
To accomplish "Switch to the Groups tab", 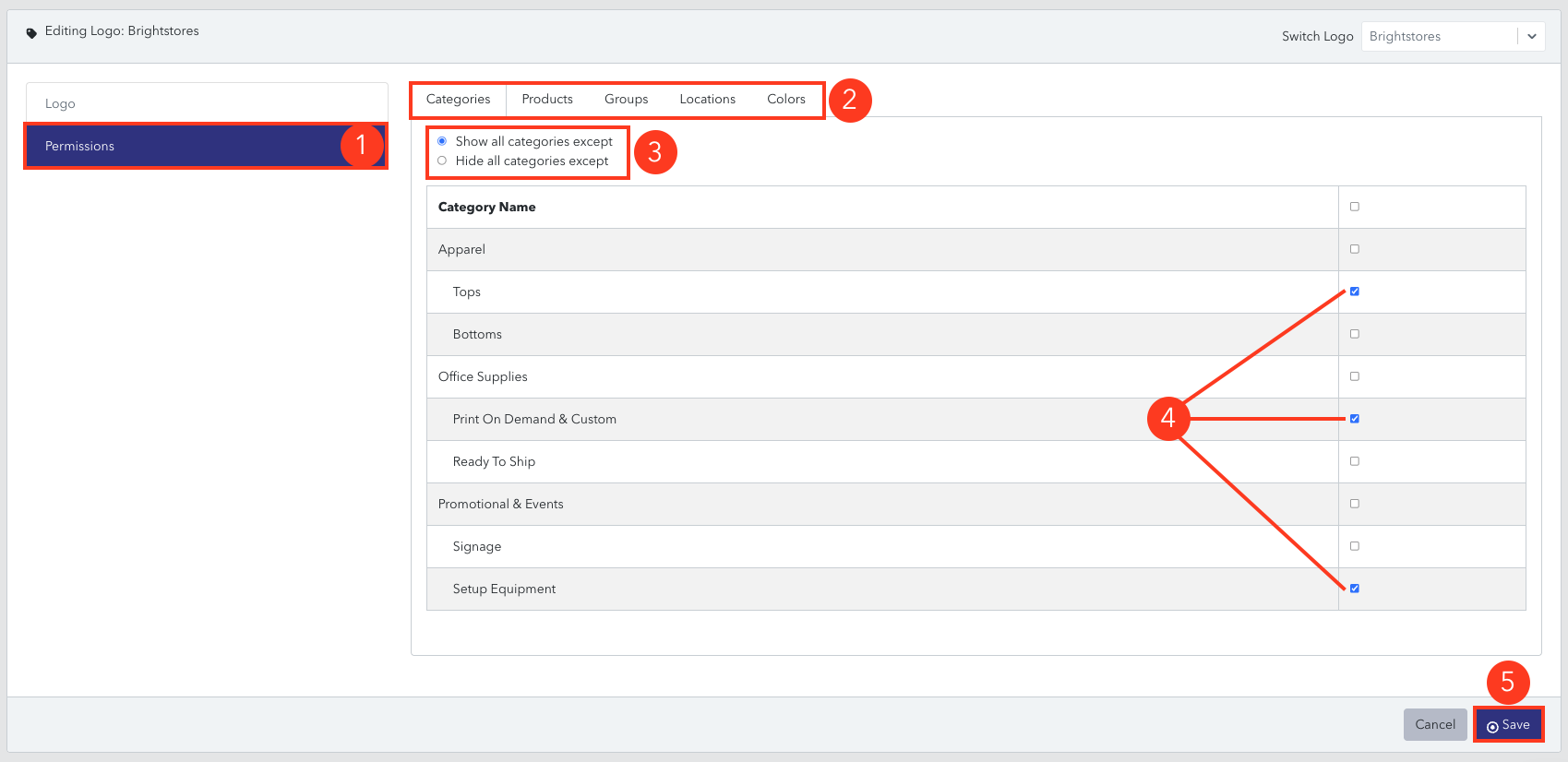I will (627, 99).
